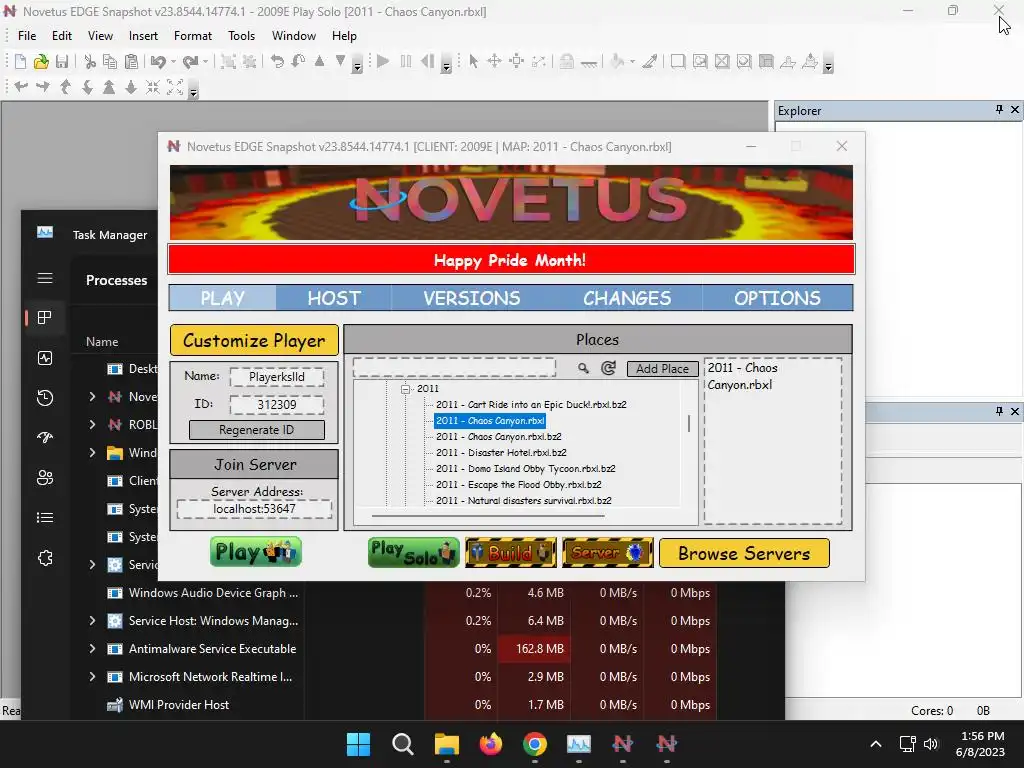Click the Play Solo button
Screen dimensions: 1024x768
[413, 552]
